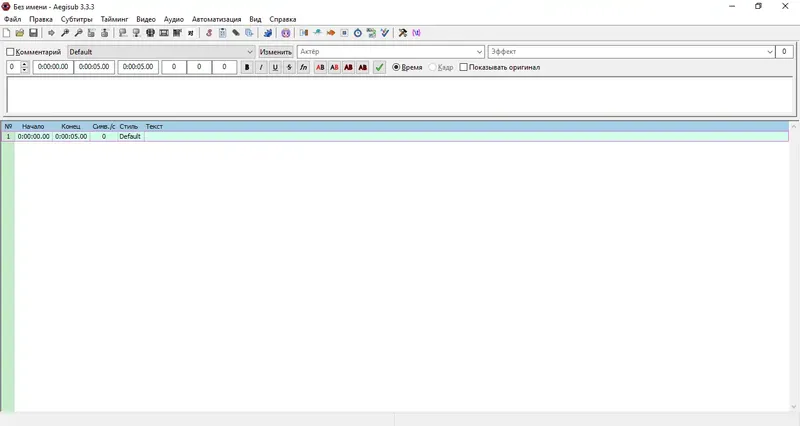Image resolution: width=800 pixels, height=426 pixels.
Task: Open the Shift times icon
Action: (304, 33)
